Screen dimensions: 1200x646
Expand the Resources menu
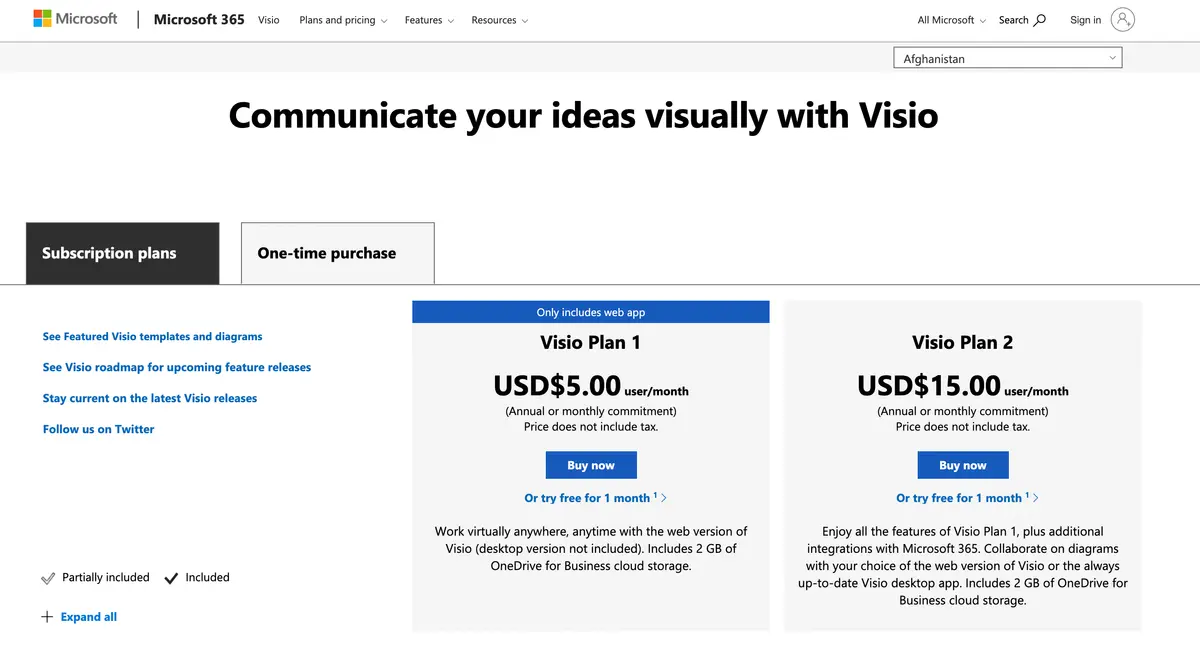point(500,20)
